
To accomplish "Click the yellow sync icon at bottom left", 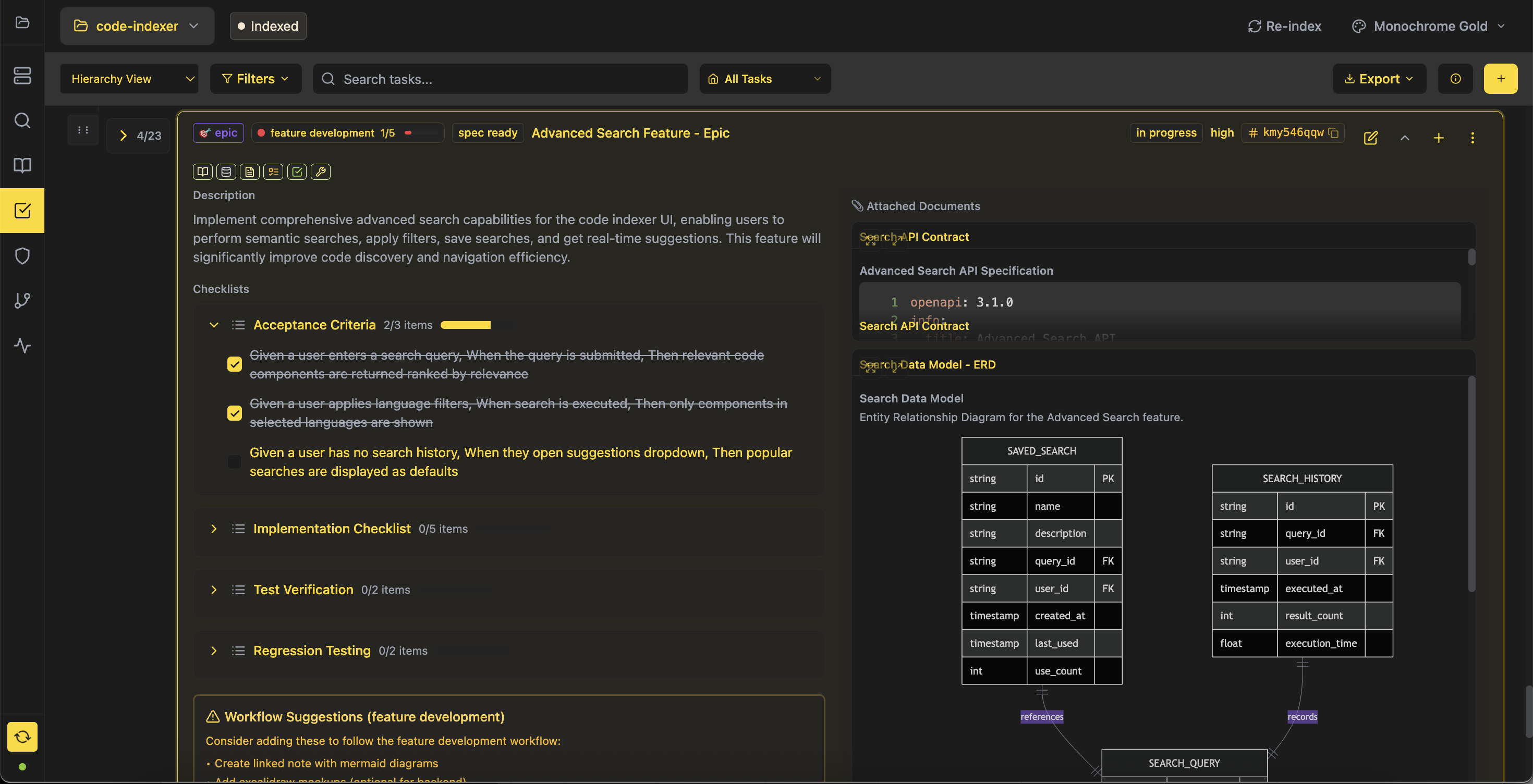I will point(22,737).
